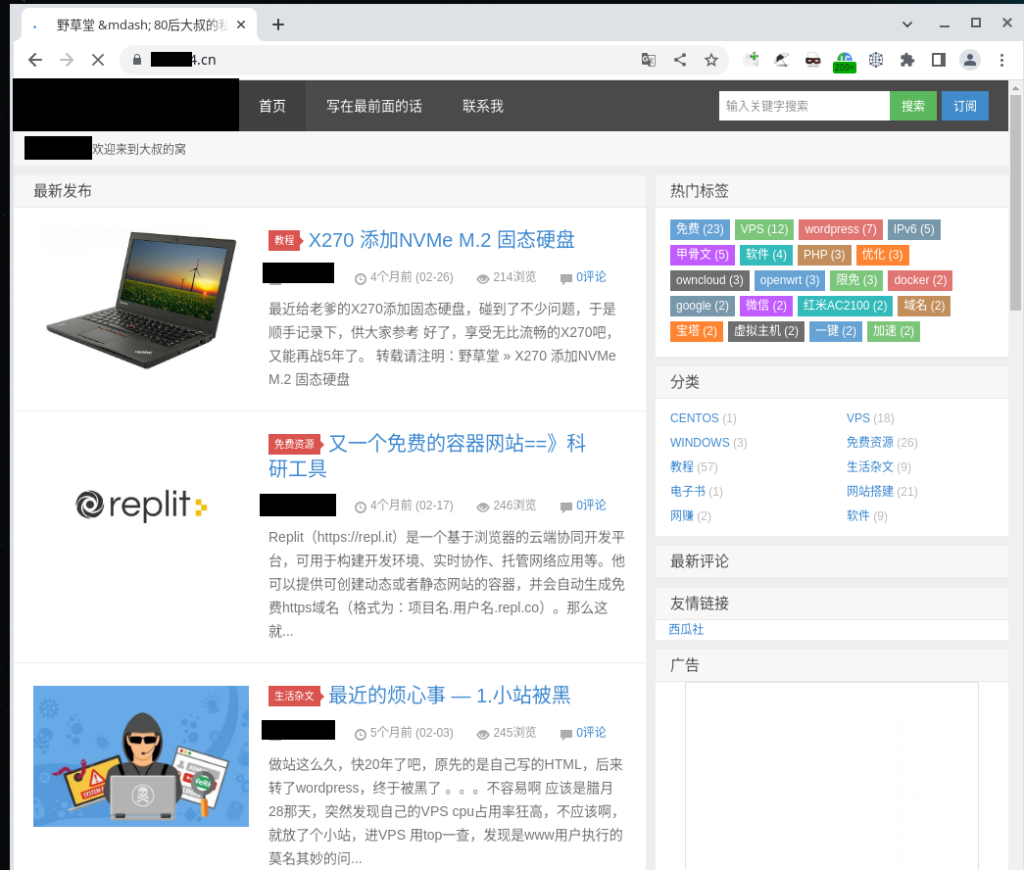
Task: Open the Chrome profile avatar
Action: pyautogui.click(x=969, y=60)
